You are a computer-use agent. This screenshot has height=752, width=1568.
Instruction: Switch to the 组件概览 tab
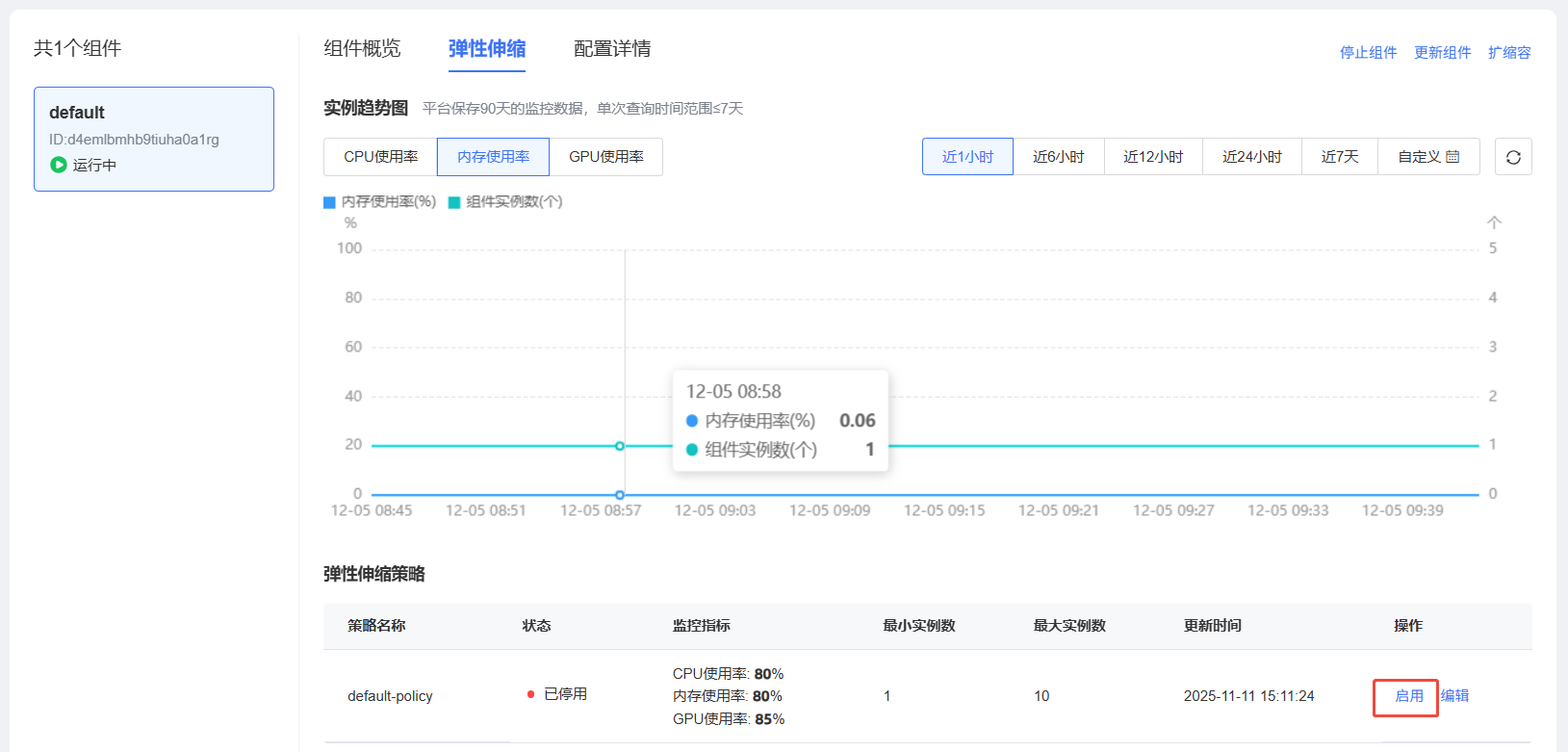click(362, 49)
